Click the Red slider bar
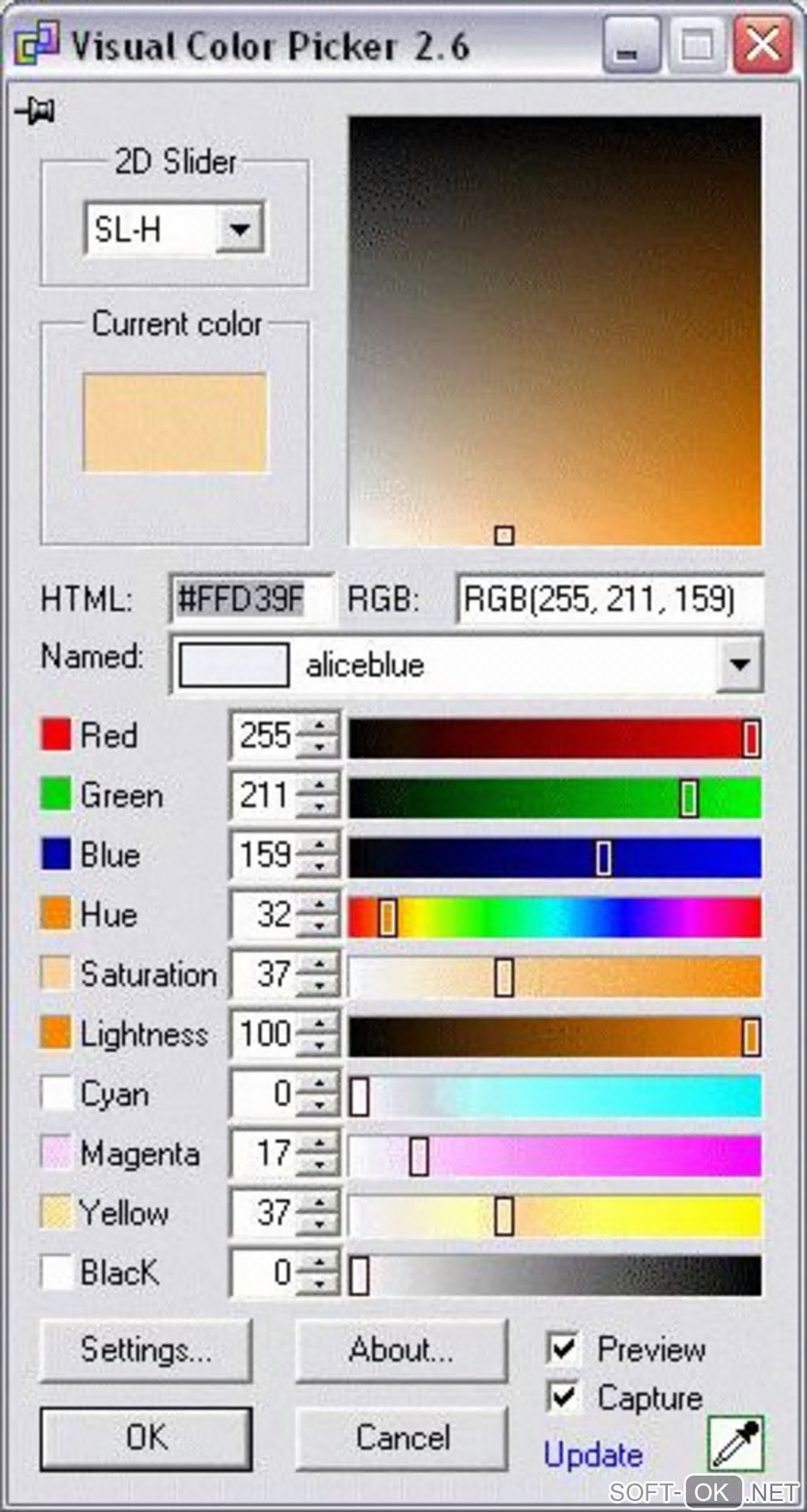The width and height of the screenshot is (807, 1512). pos(555,737)
